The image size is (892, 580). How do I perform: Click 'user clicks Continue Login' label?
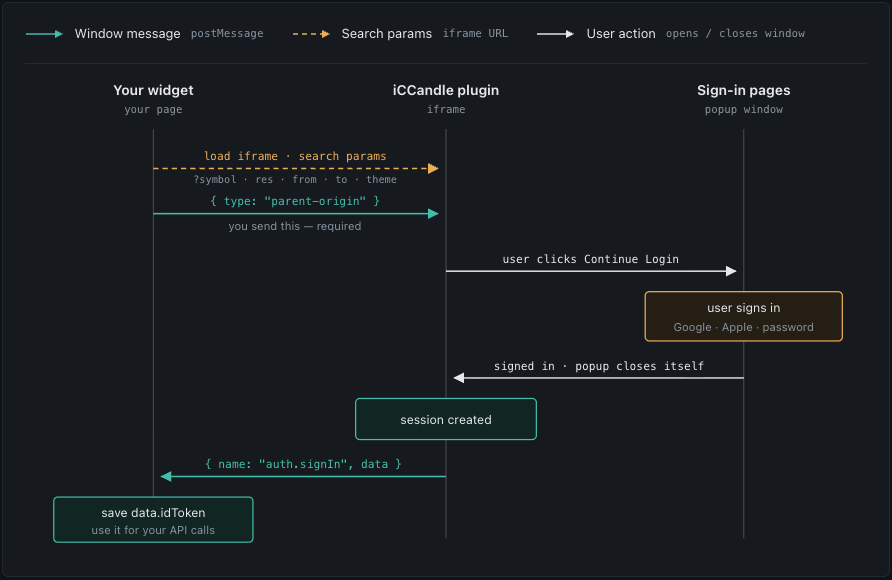point(590,259)
